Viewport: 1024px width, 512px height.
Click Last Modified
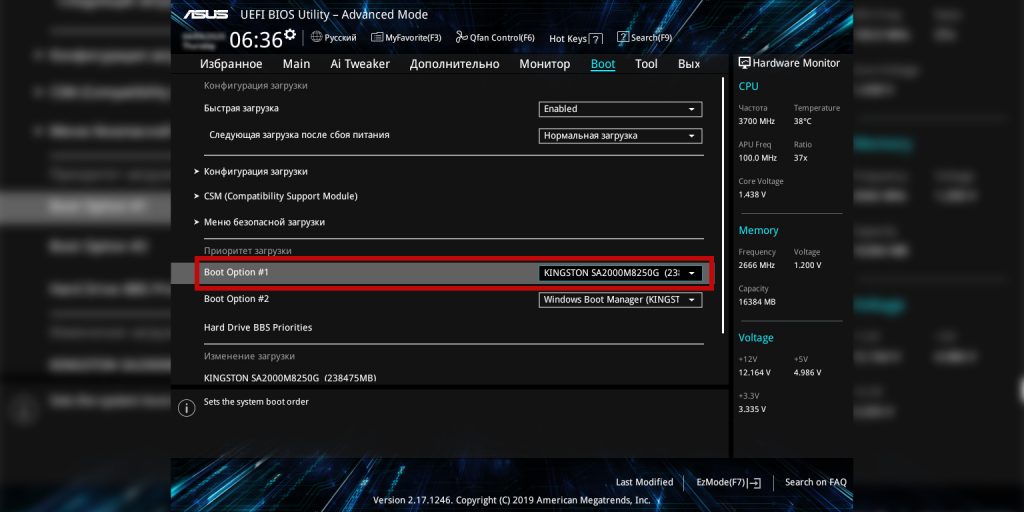coord(644,482)
